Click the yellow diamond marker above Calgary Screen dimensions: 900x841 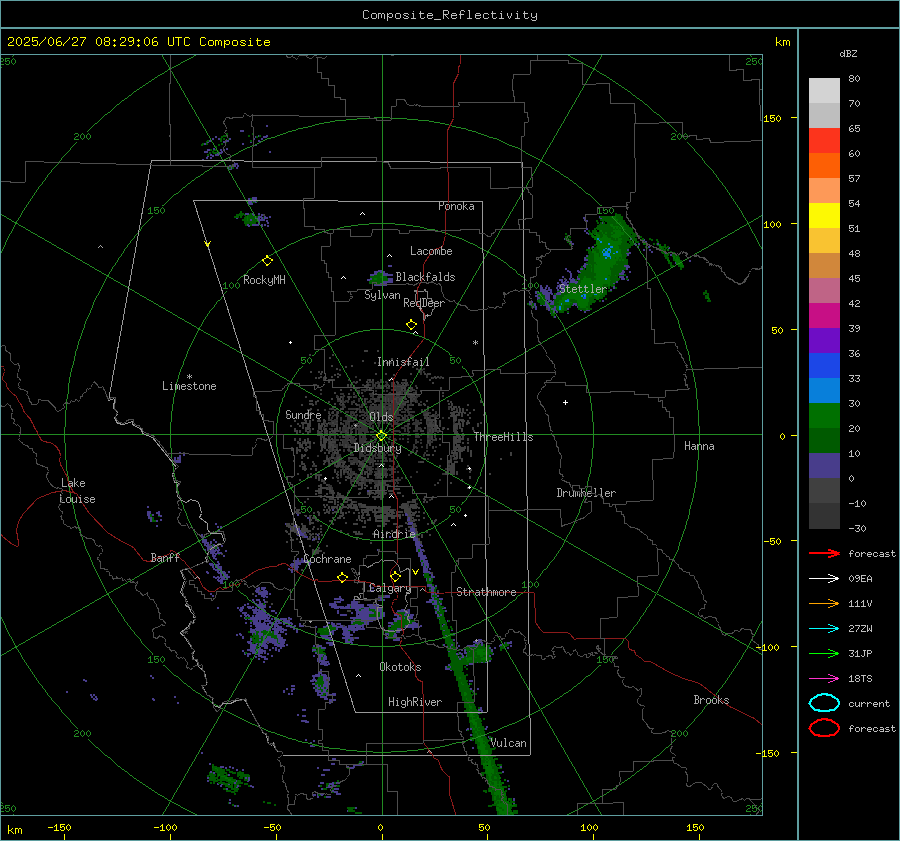pyautogui.click(x=395, y=576)
